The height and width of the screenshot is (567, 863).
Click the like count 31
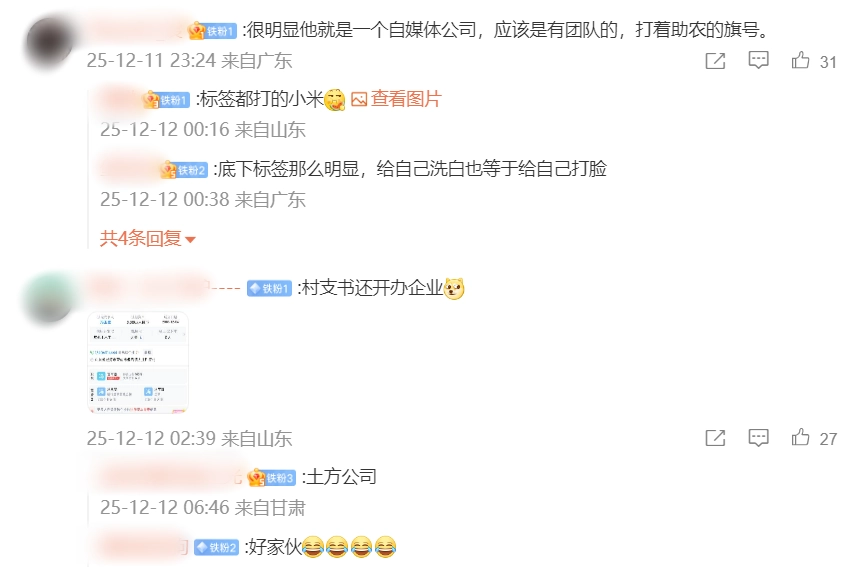(828, 62)
